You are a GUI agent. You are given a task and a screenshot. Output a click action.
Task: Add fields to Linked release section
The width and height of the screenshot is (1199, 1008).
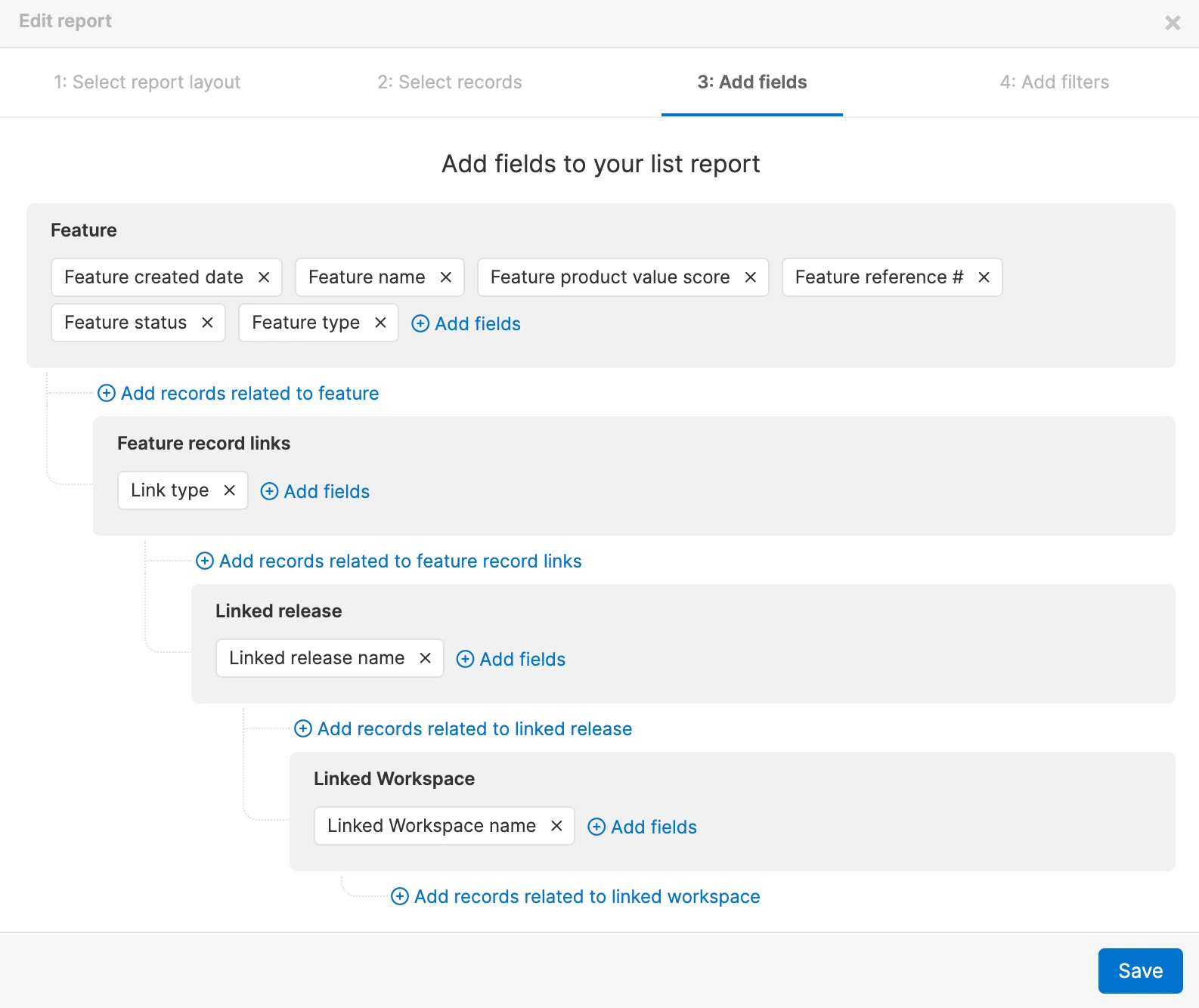(x=511, y=660)
